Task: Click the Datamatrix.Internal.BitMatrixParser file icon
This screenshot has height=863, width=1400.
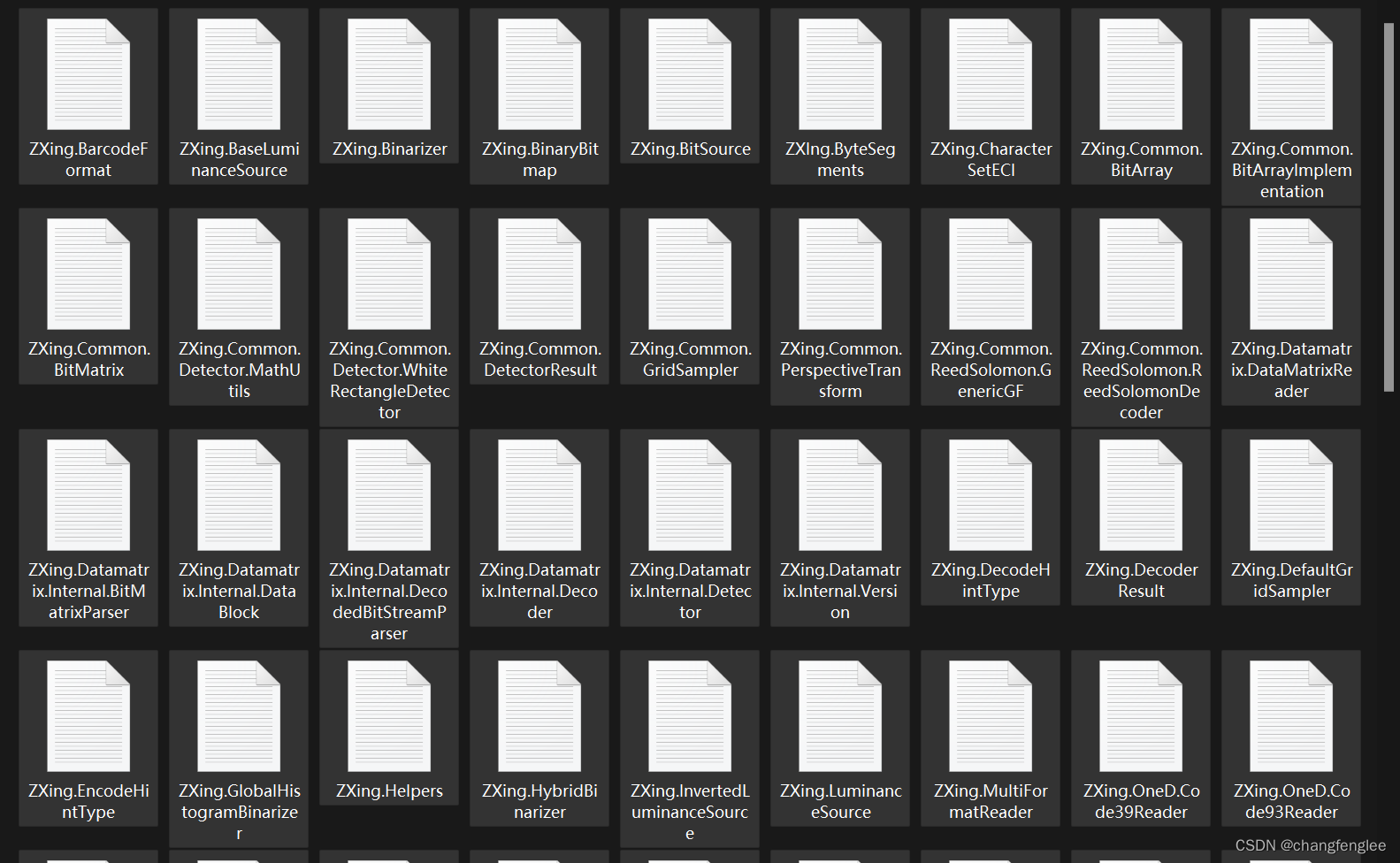Action: [x=88, y=495]
